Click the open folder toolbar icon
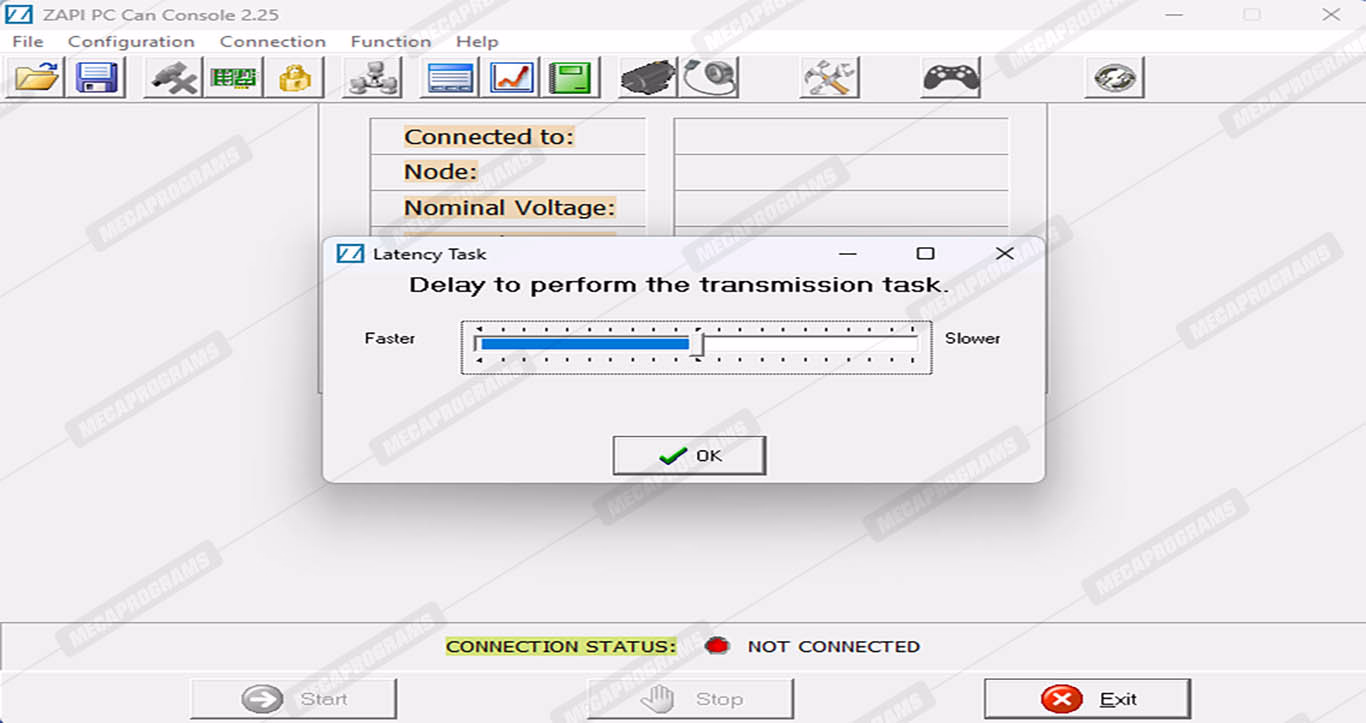 pos(36,77)
